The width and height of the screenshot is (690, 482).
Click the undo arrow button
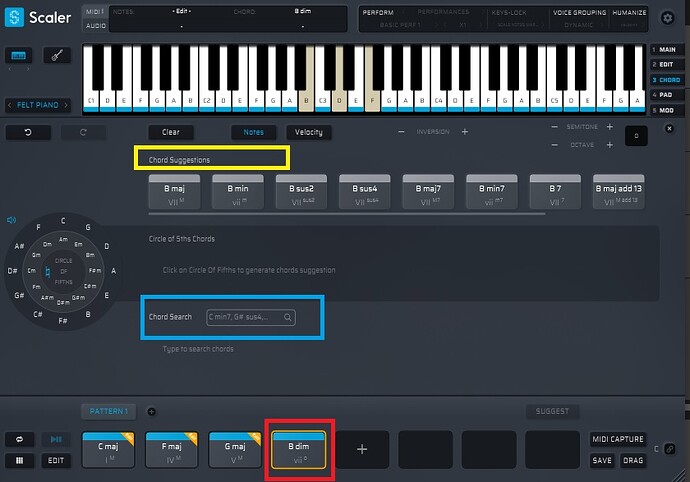click(x=28, y=132)
